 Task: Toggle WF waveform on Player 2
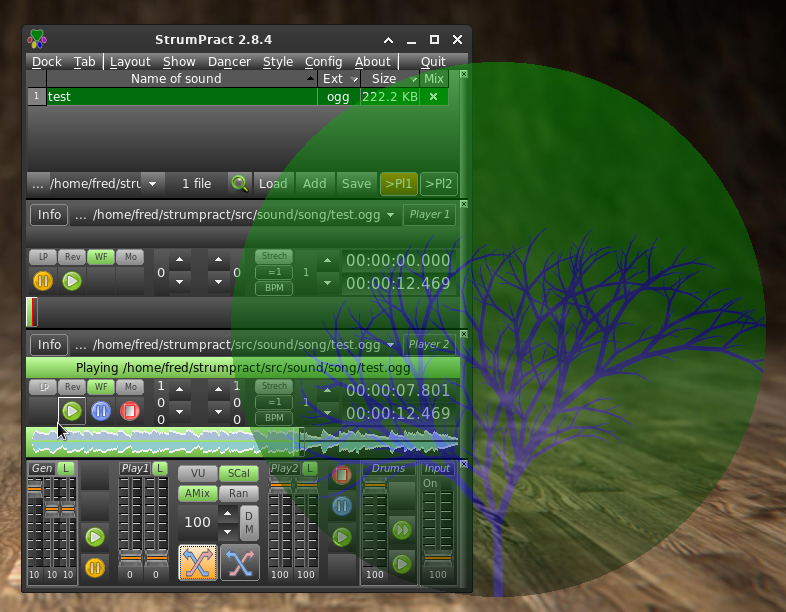coord(101,387)
